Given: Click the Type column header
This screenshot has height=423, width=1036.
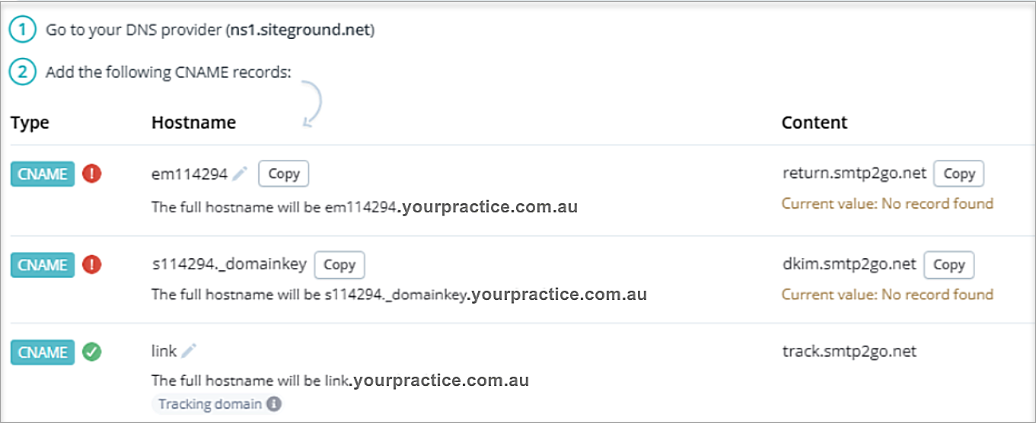Looking at the screenshot, I should (30, 123).
